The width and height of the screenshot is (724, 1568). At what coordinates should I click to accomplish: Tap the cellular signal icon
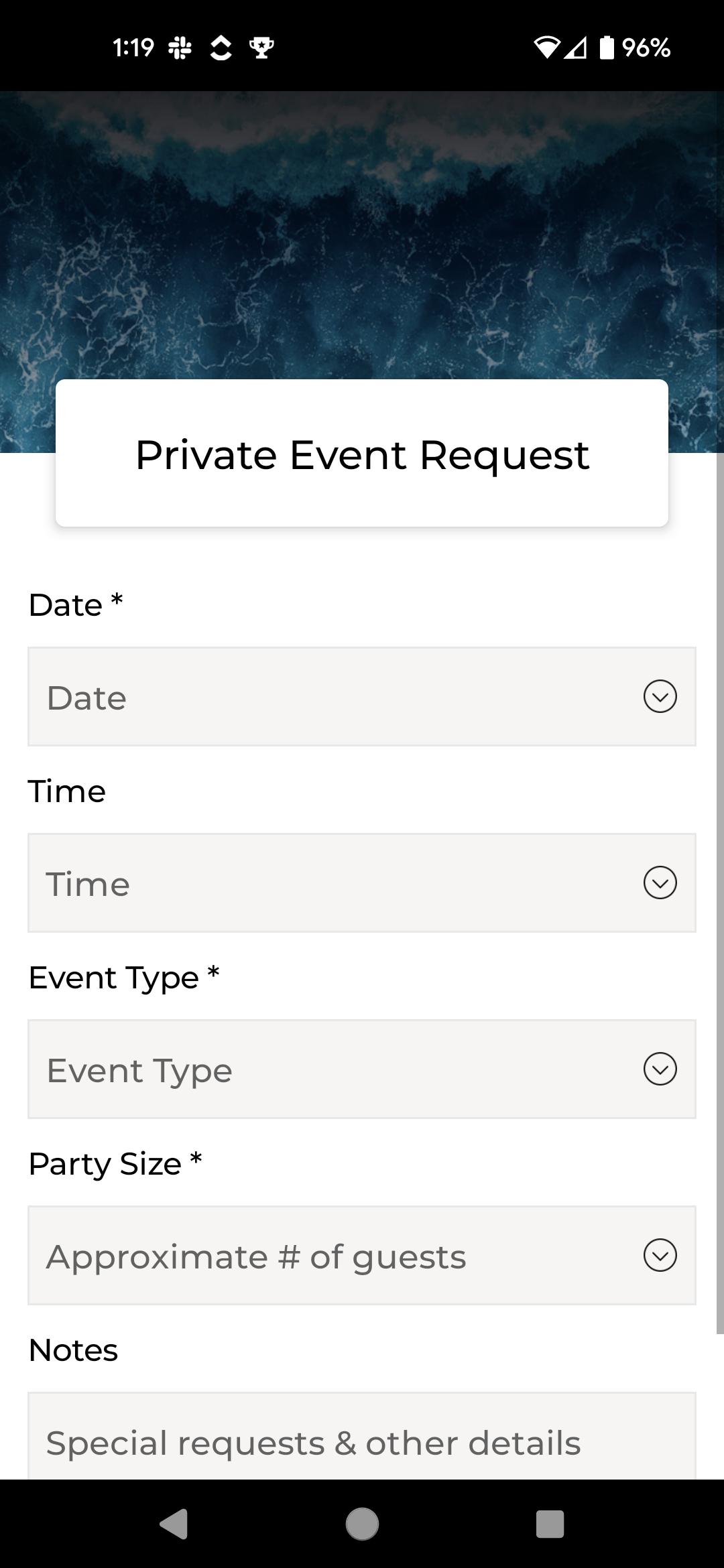575,48
